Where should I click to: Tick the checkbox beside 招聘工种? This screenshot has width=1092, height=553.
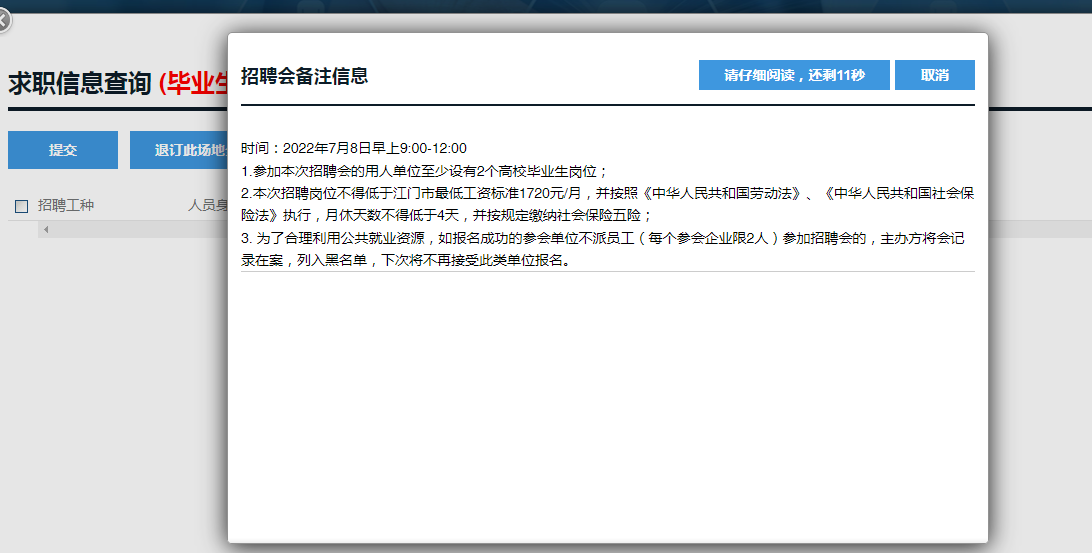[x=22, y=206]
